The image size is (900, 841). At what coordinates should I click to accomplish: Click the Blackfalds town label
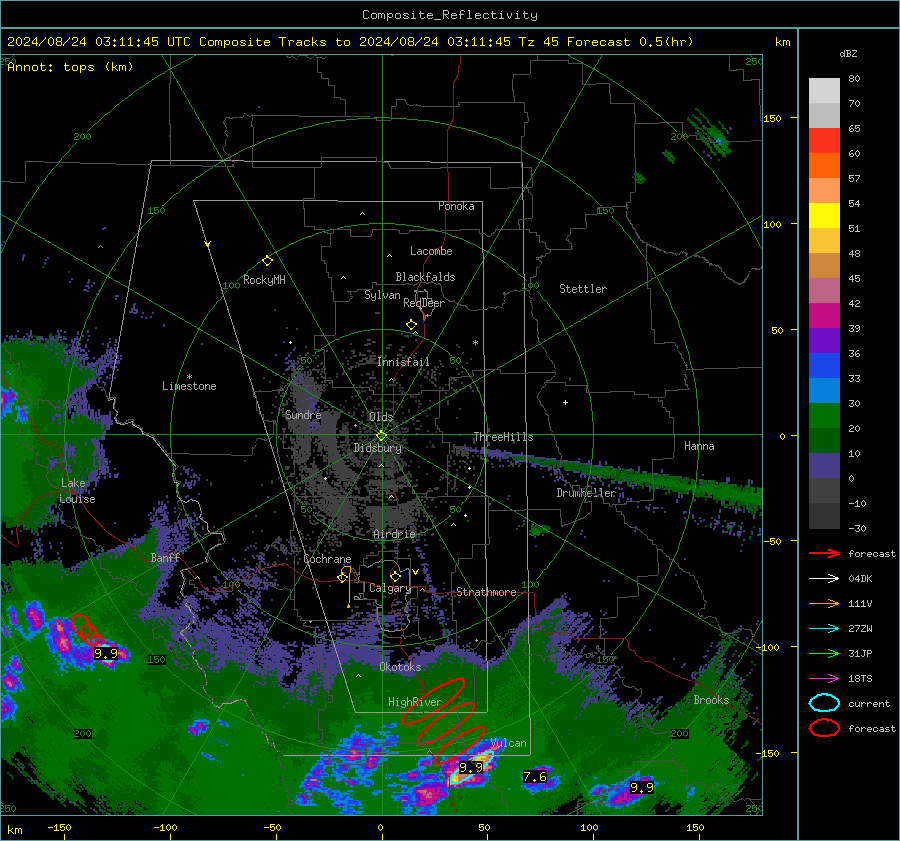tap(425, 277)
